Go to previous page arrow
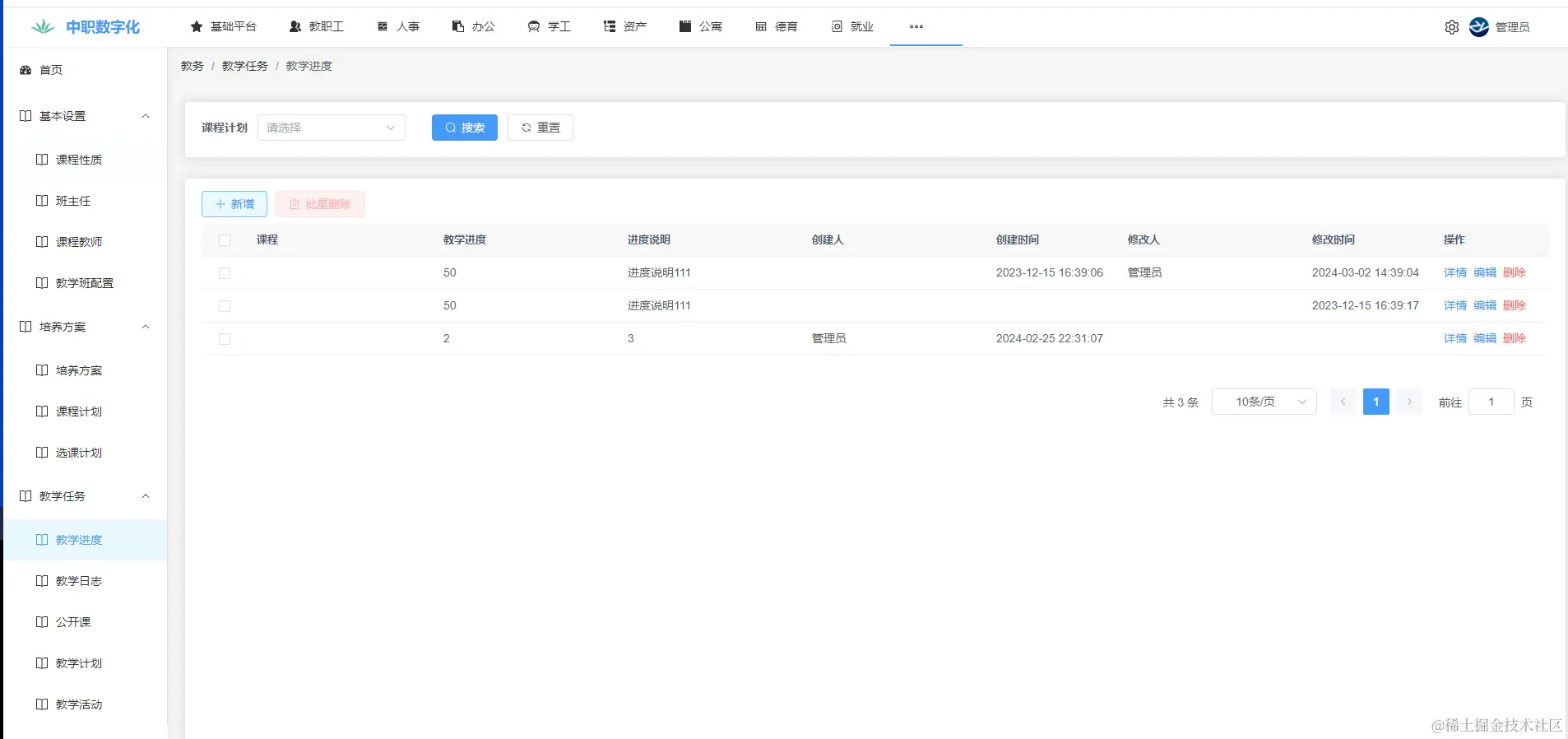The height and width of the screenshot is (739, 1568). pyautogui.click(x=1343, y=402)
